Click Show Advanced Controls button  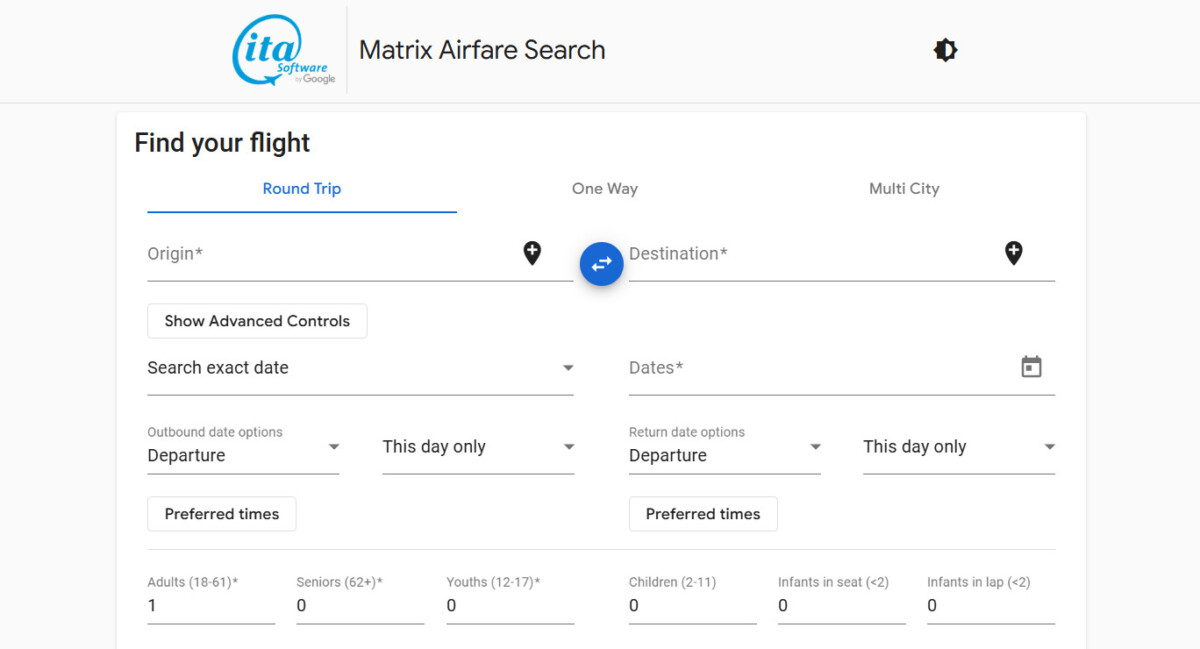257,321
